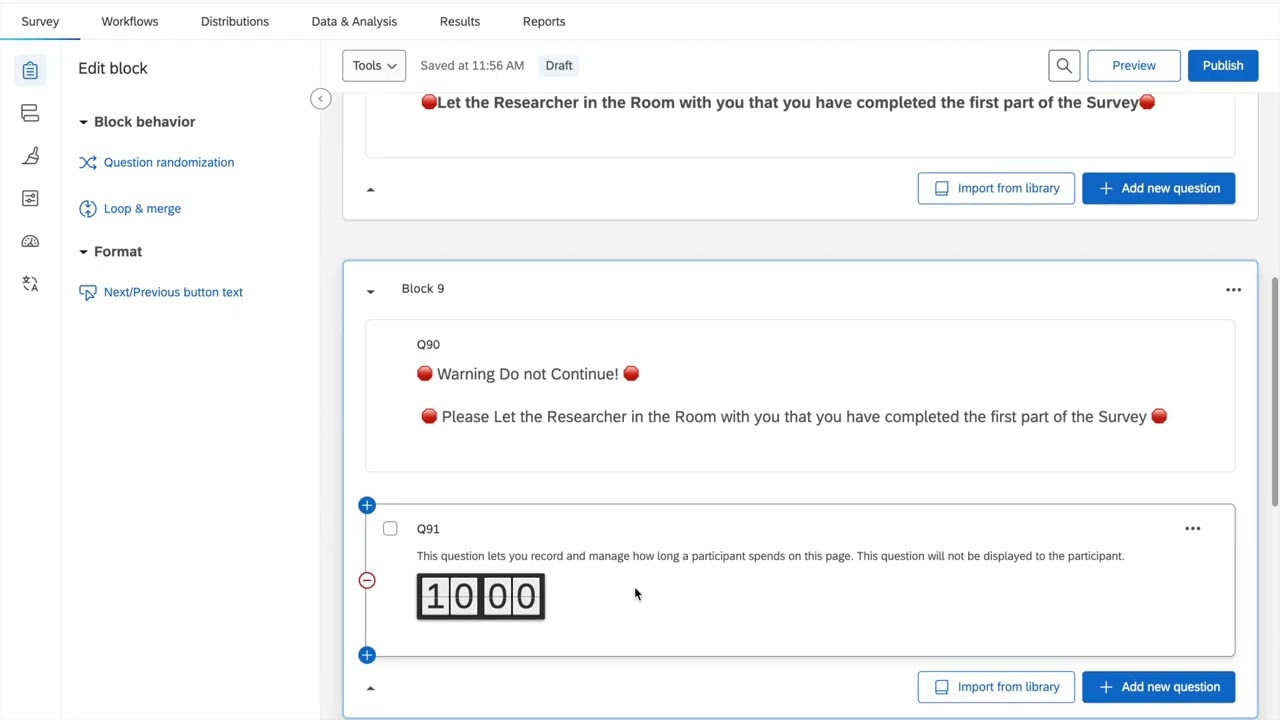The image size is (1280, 720).
Task: Click the Q91 timing question description
Action: (770, 556)
